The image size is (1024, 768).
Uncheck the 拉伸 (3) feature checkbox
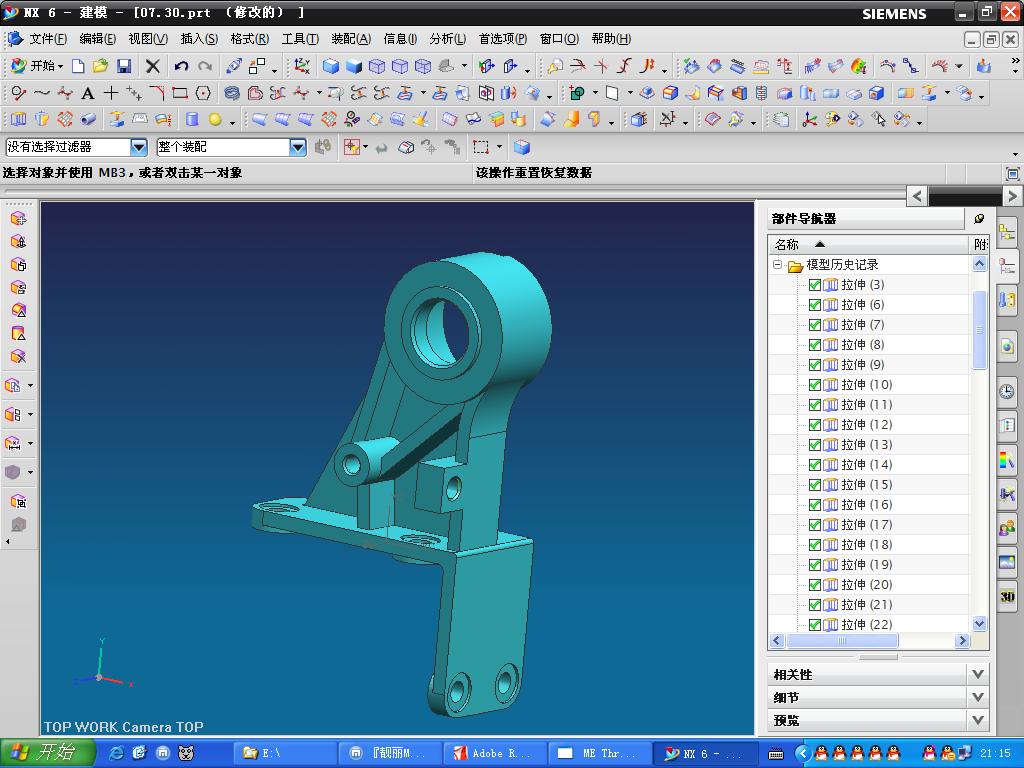click(814, 285)
